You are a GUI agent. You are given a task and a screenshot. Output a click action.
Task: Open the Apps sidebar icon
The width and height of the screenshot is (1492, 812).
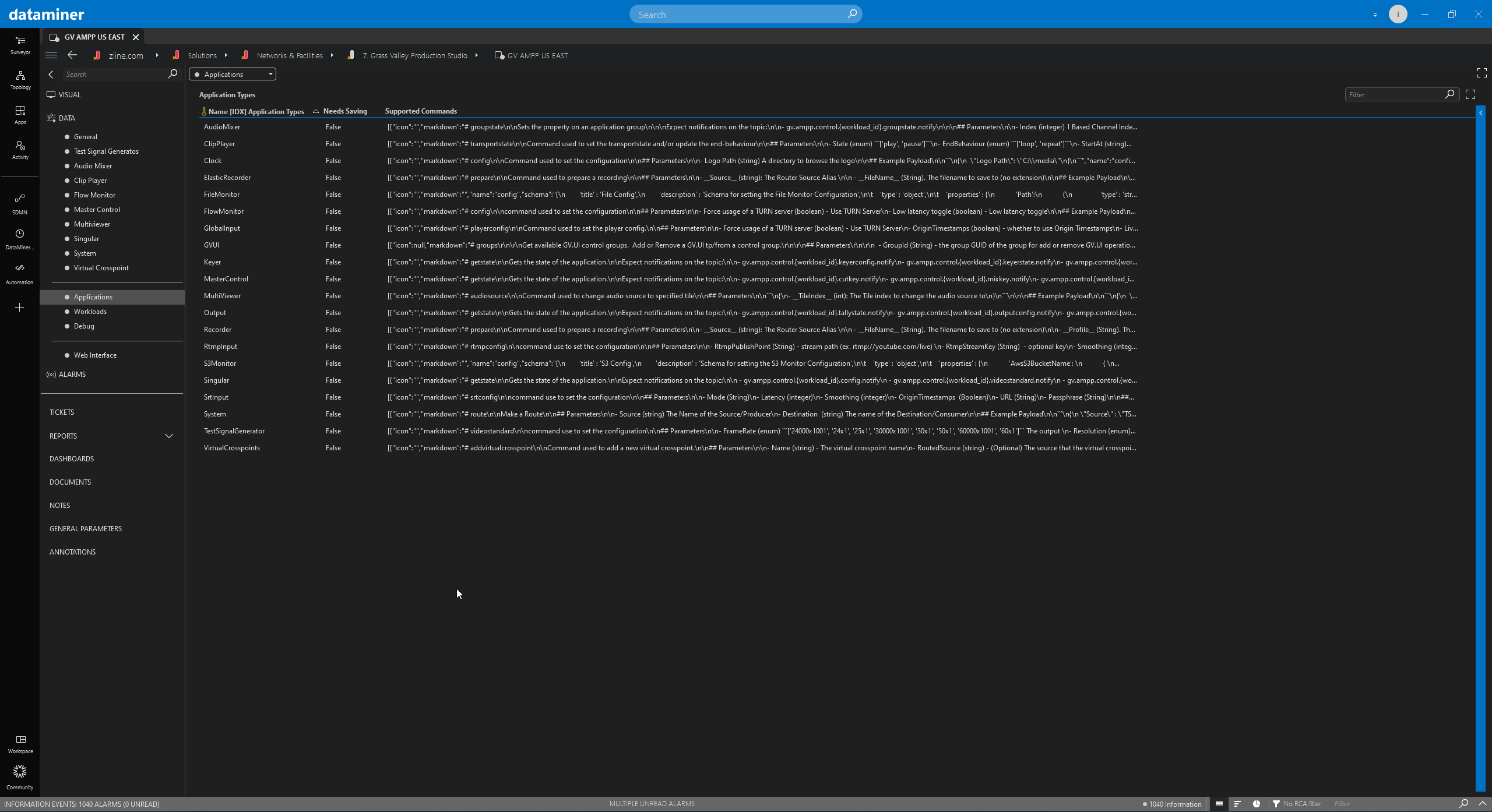tap(20, 115)
